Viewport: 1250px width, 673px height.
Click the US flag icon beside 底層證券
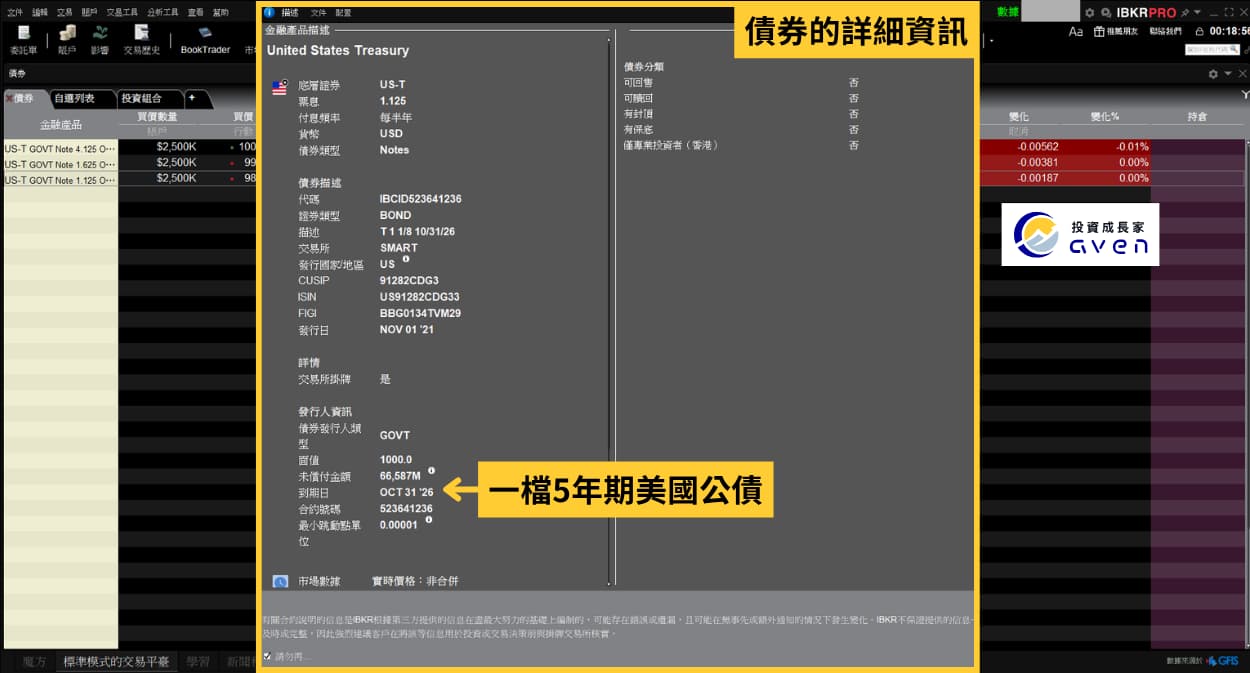(279, 87)
